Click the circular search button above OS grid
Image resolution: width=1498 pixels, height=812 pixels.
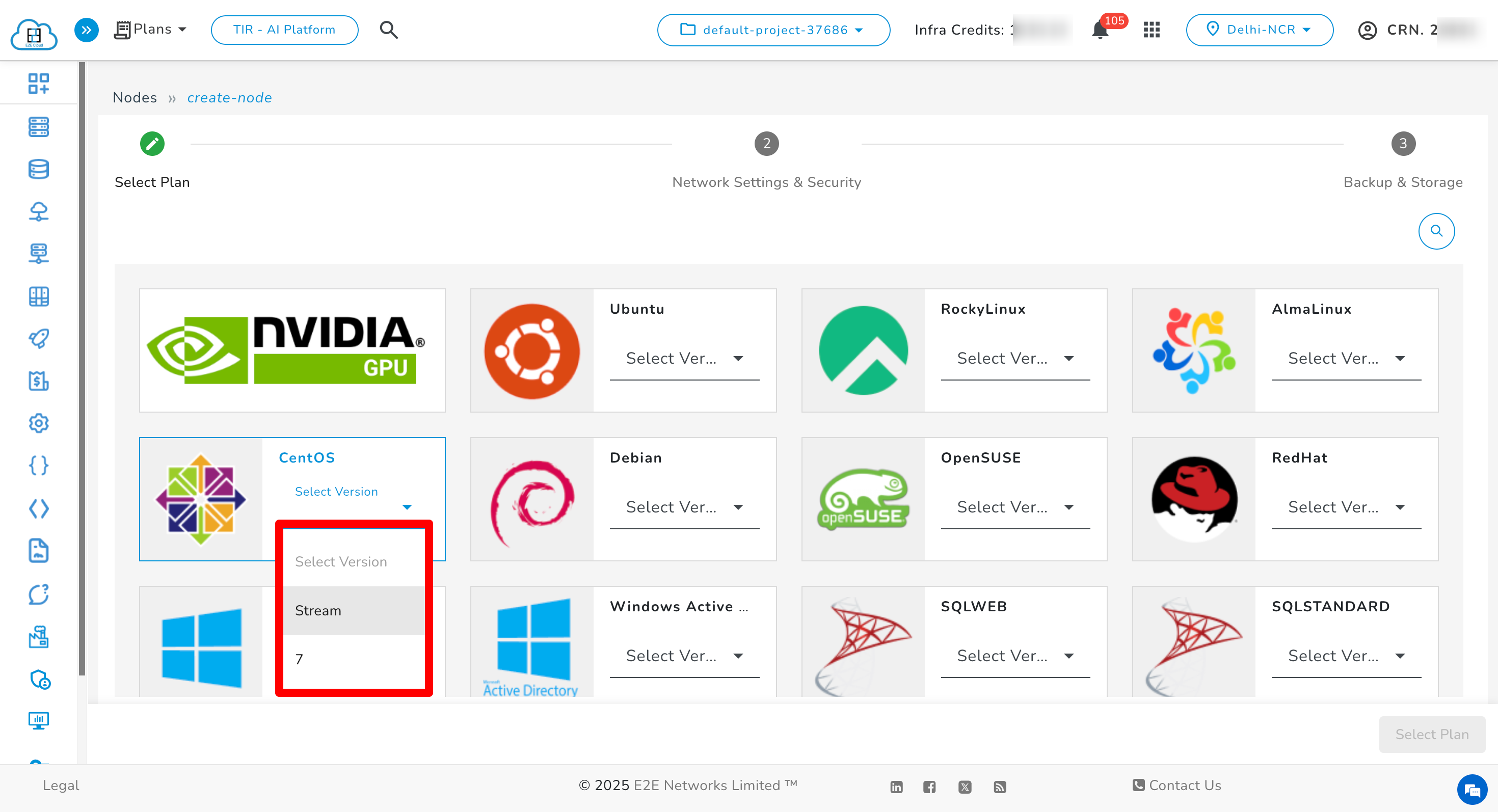(1436, 231)
